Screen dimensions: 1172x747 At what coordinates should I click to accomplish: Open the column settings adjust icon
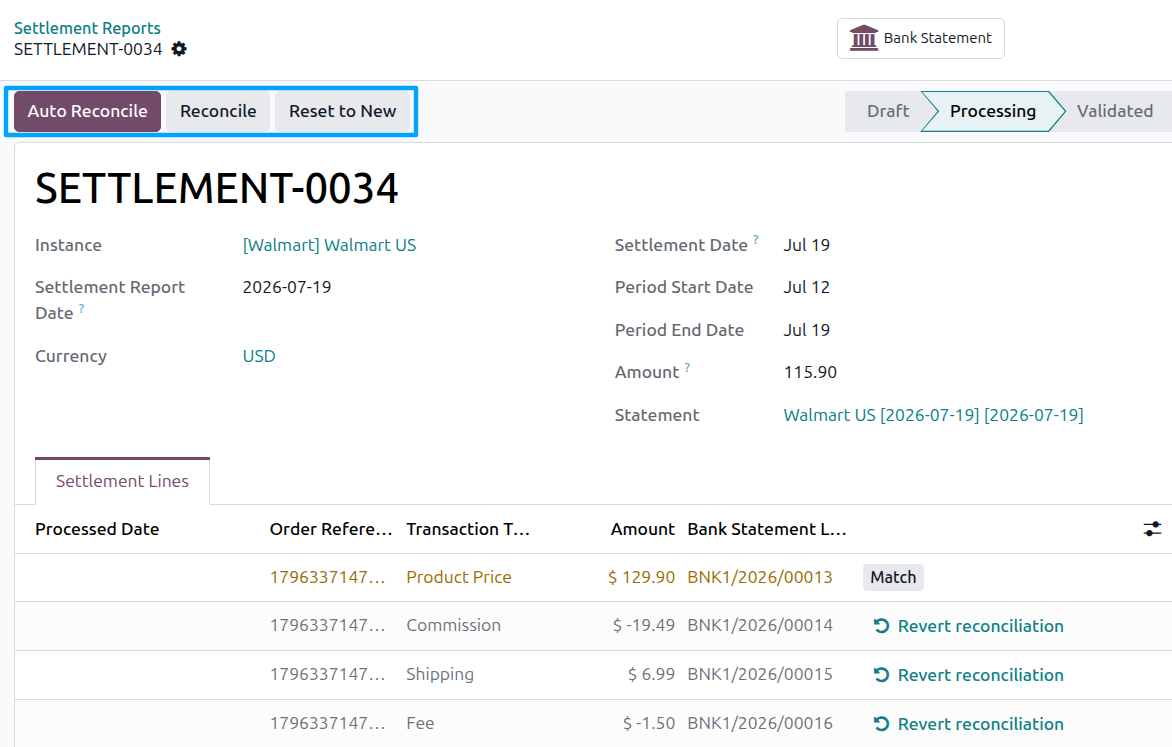[x=1152, y=529]
